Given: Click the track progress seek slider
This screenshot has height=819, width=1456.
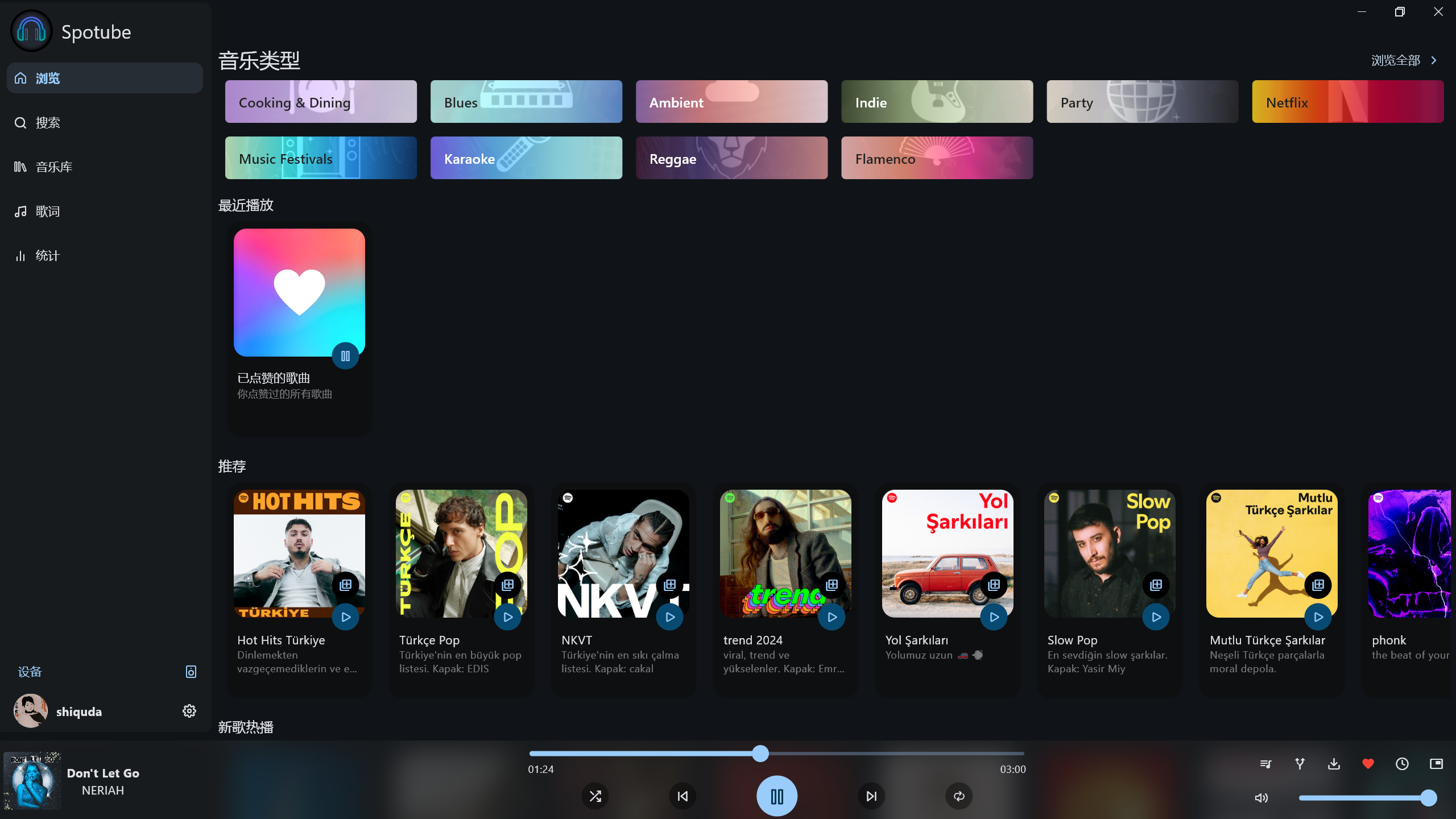Looking at the screenshot, I should click(x=776, y=754).
